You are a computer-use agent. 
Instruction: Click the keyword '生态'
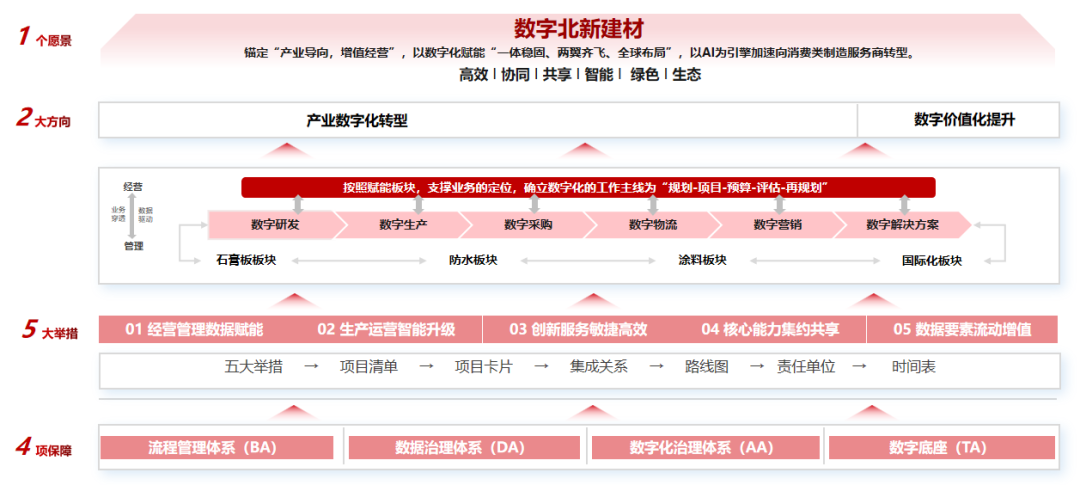687,75
